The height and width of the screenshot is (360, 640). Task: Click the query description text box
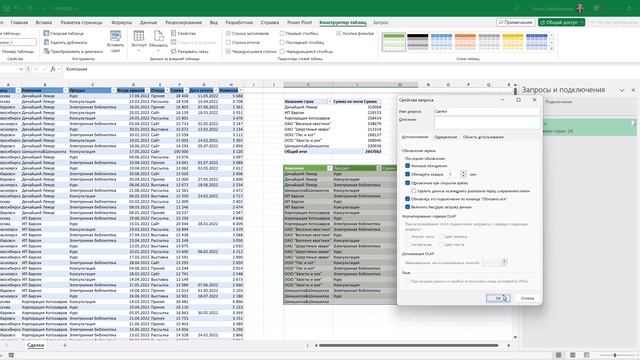tap(487, 123)
